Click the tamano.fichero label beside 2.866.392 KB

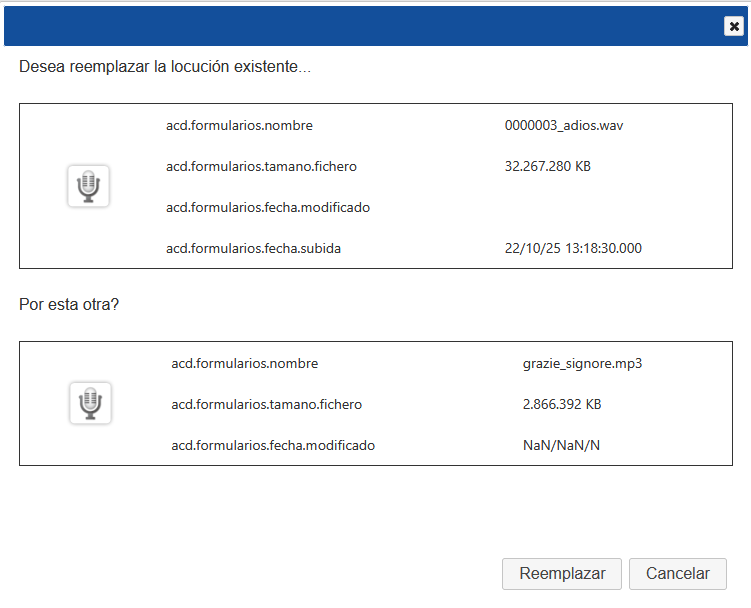[x=266, y=405]
